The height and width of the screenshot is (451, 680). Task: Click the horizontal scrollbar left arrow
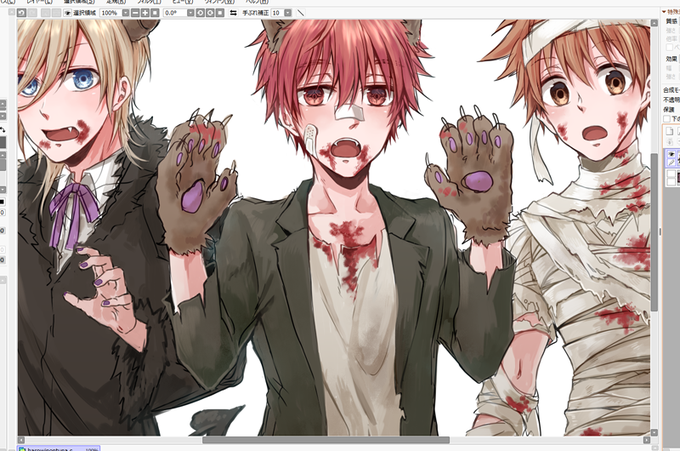point(21,440)
